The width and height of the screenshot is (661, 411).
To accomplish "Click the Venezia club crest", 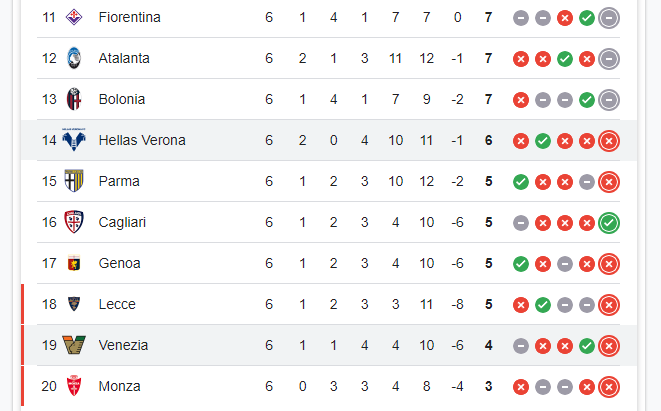I will coord(74,345).
